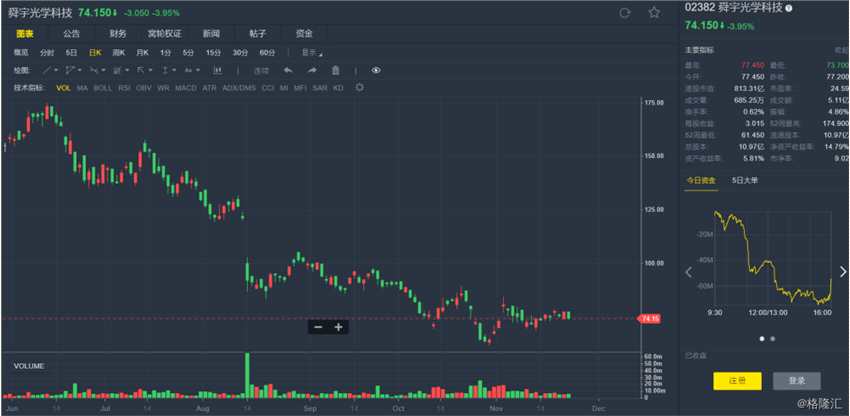The width and height of the screenshot is (850, 416).
Task: Switch chart to 分时 view
Action: (x=47, y=53)
